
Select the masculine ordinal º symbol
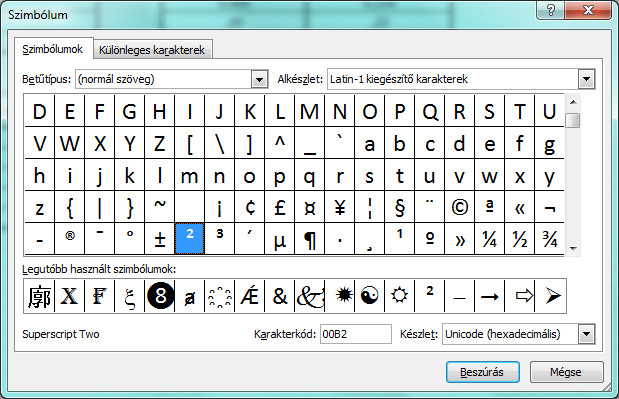click(430, 239)
